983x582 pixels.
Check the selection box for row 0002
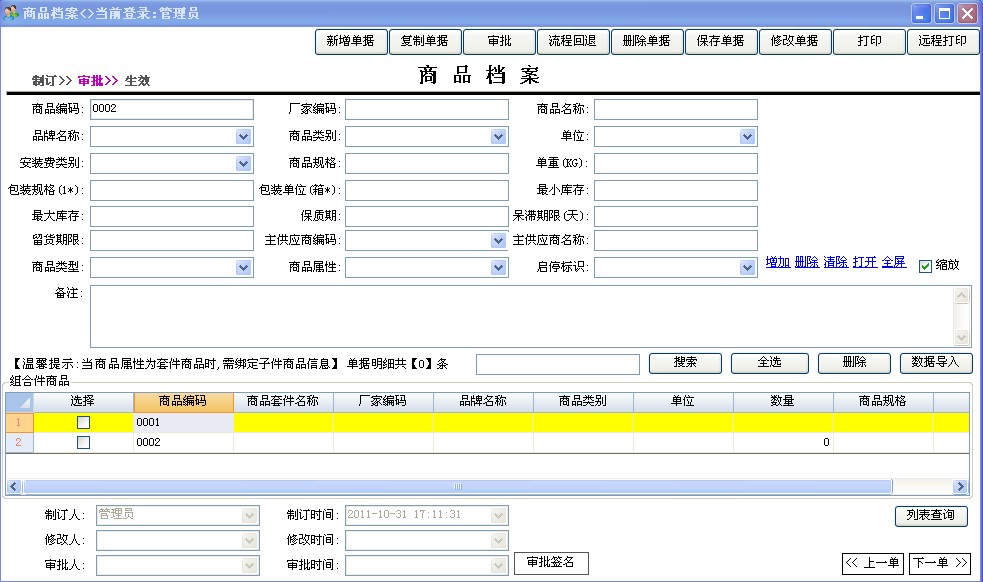click(83, 442)
